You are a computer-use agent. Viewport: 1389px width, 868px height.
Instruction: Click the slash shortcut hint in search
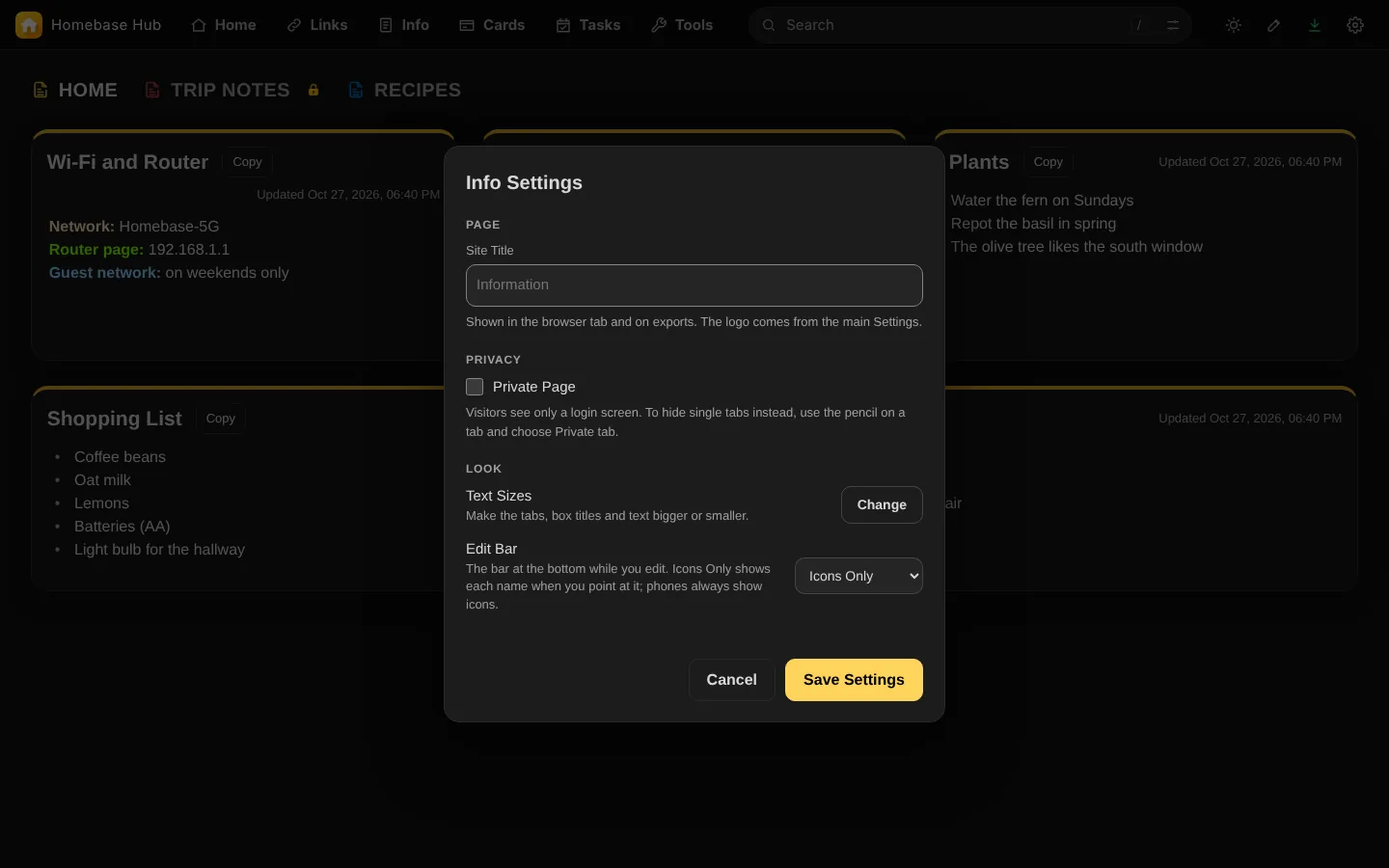(1139, 25)
